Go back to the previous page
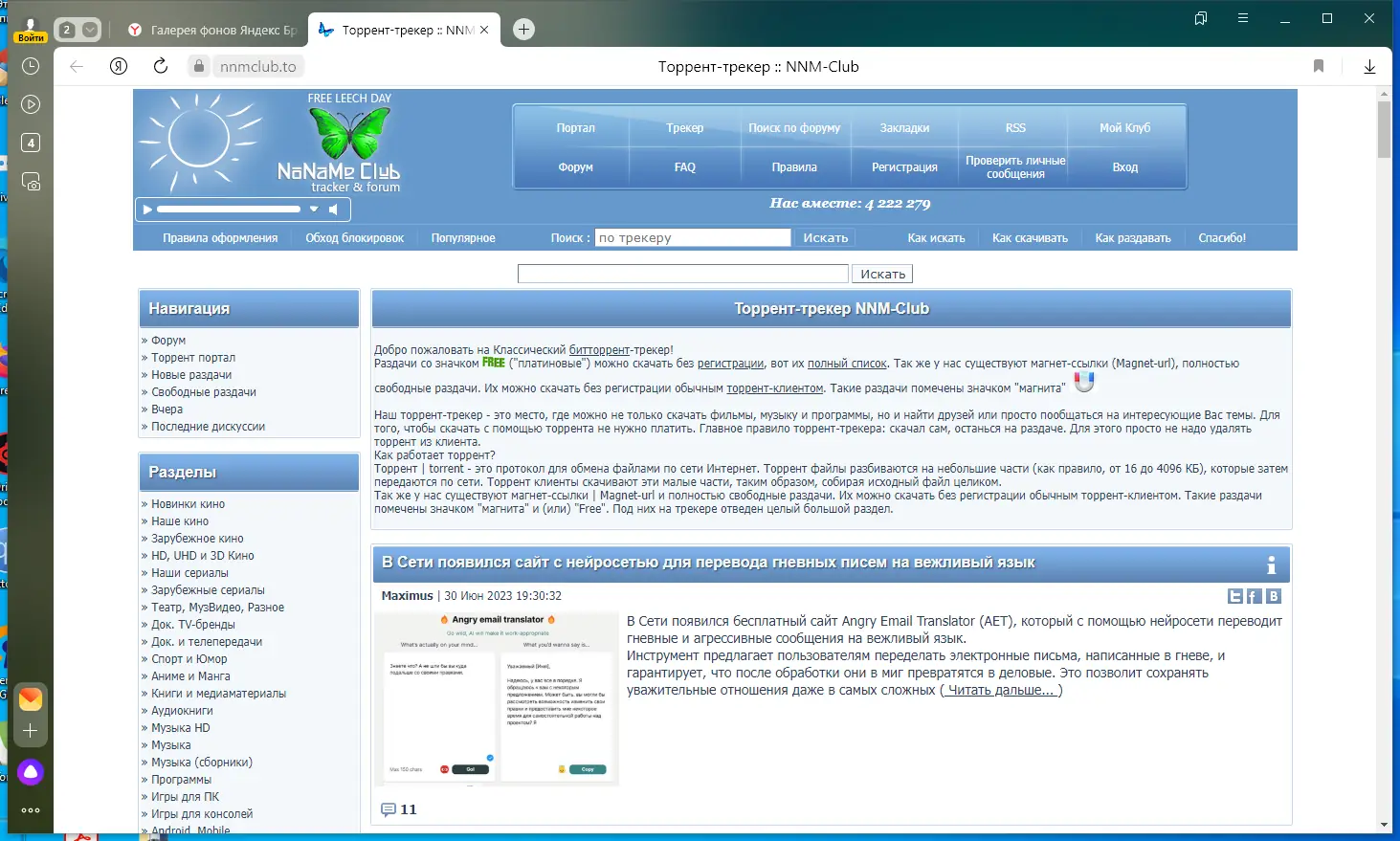1400x841 pixels. click(78, 66)
